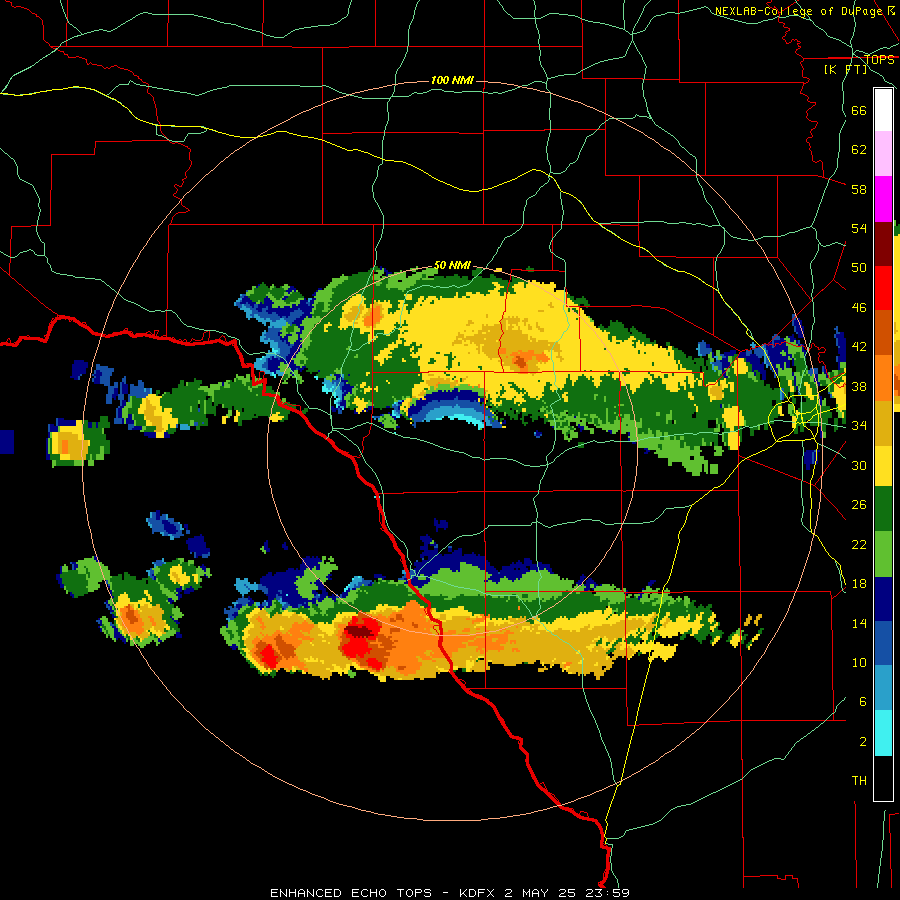
Task: Click the sky blue legend swatch
Action: (883, 688)
